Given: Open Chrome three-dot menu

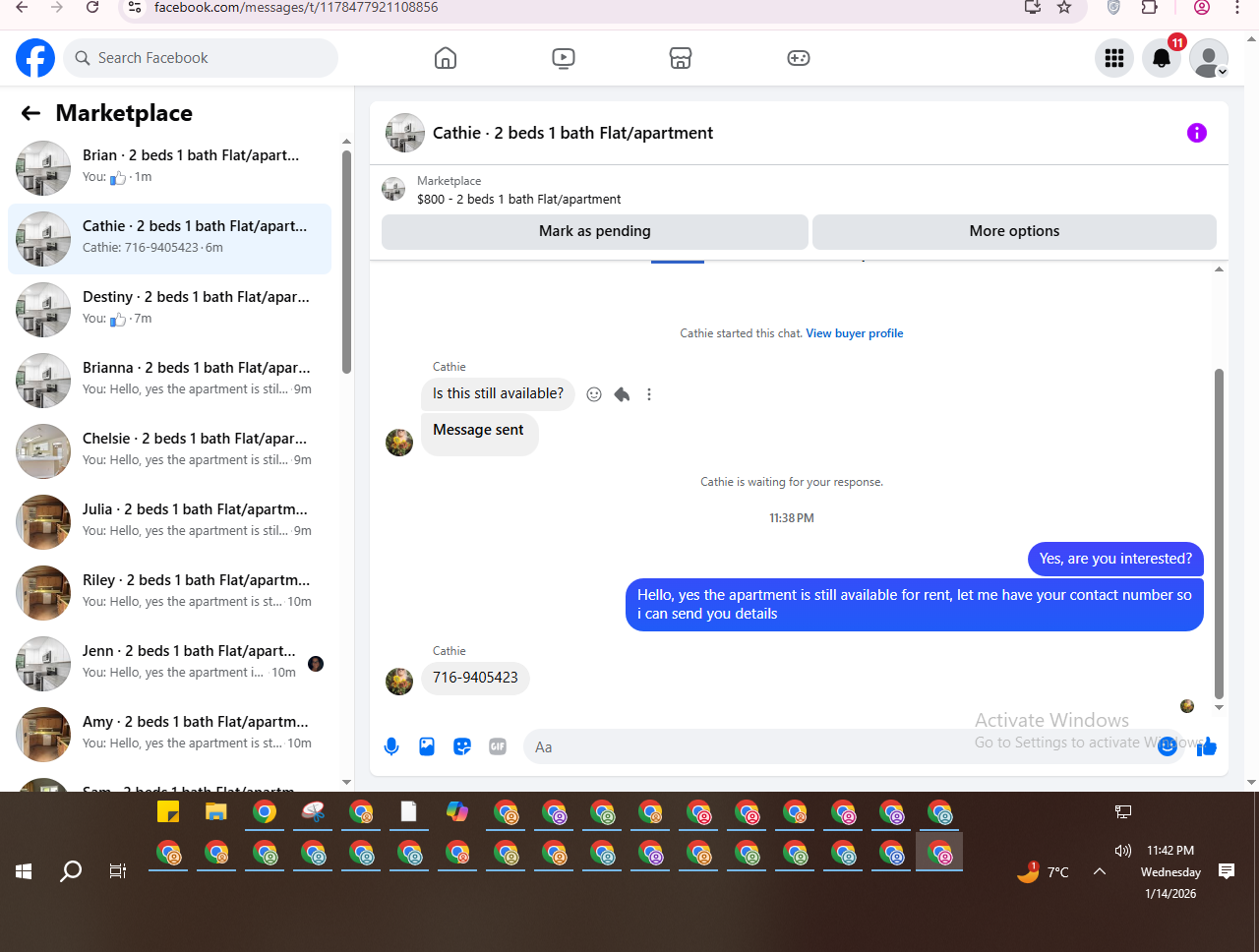Looking at the screenshot, I should click(1237, 8).
